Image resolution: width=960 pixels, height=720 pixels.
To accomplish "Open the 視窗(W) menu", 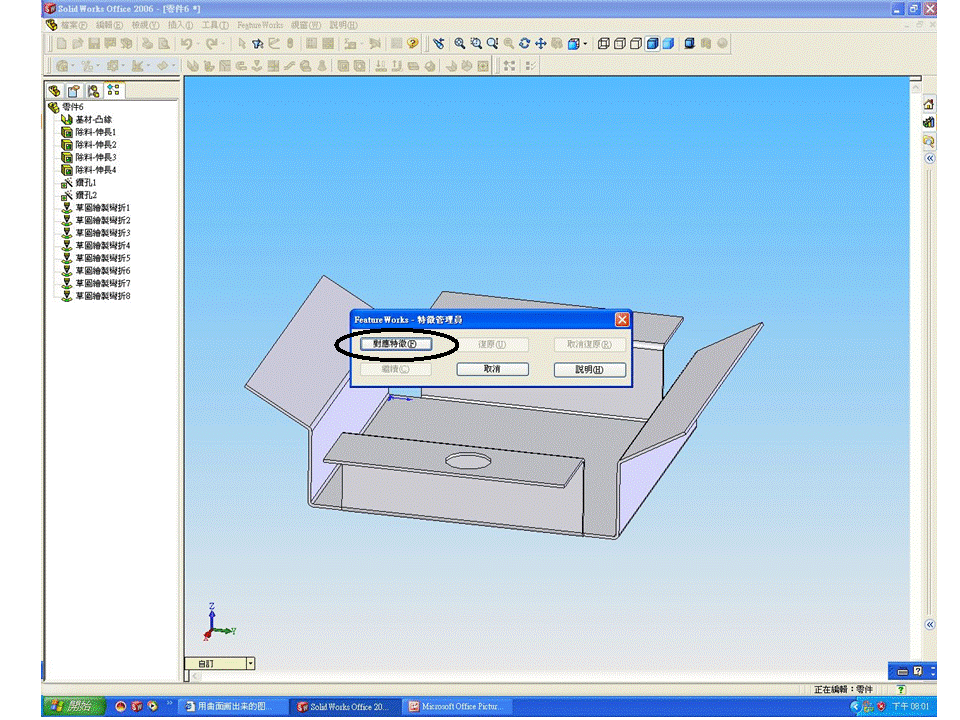I will coord(306,25).
